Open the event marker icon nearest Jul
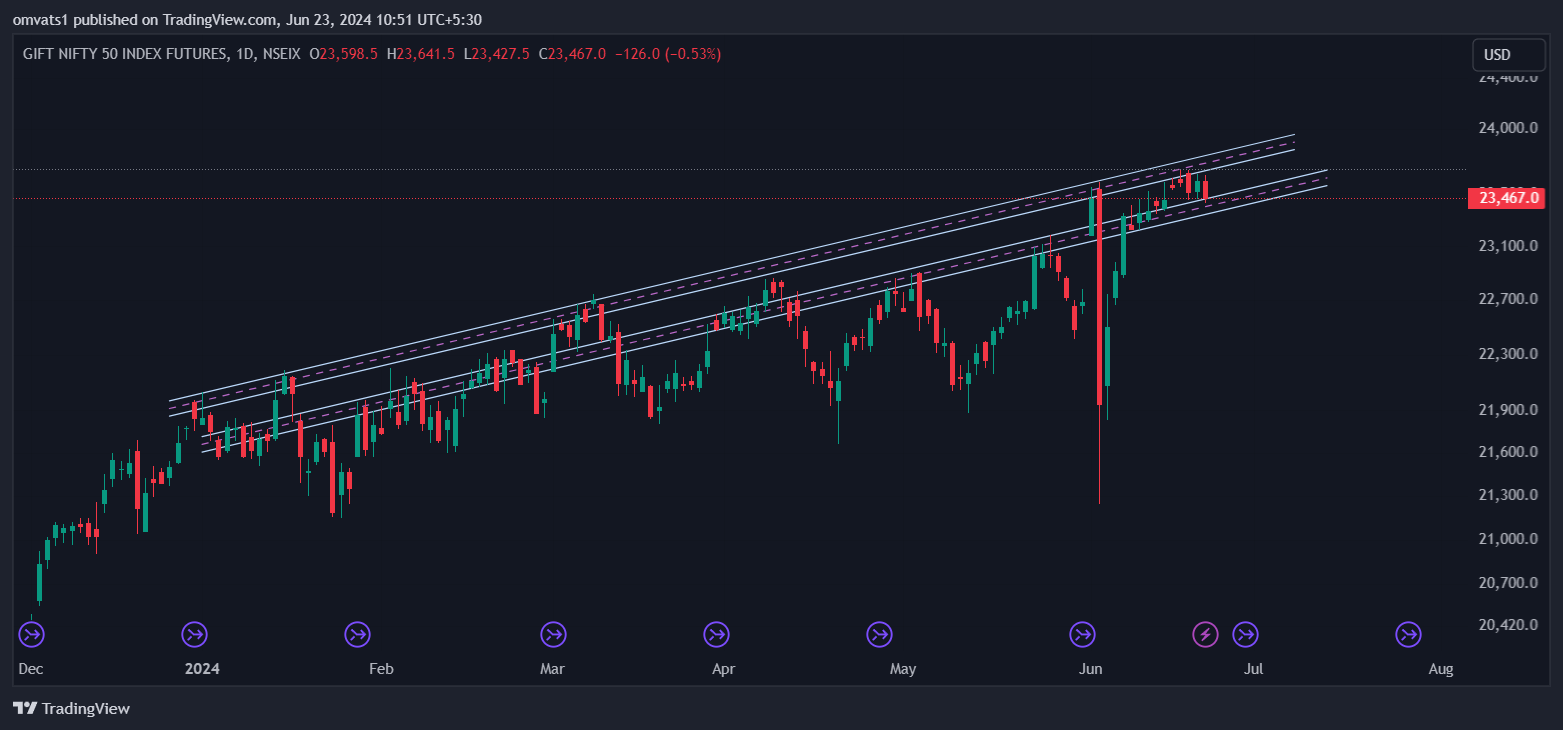 (1245, 634)
